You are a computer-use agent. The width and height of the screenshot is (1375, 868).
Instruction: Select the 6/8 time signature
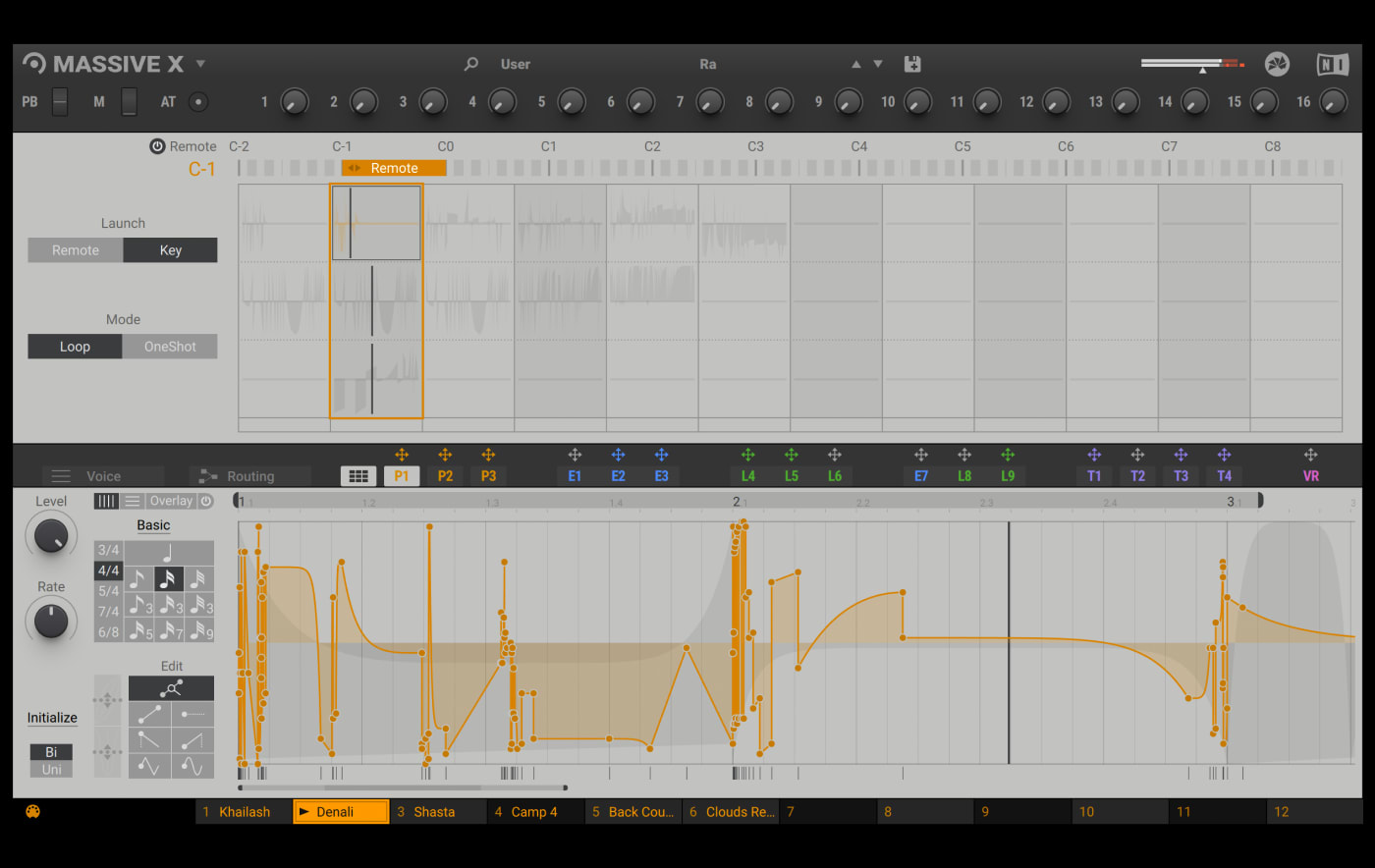point(108,632)
